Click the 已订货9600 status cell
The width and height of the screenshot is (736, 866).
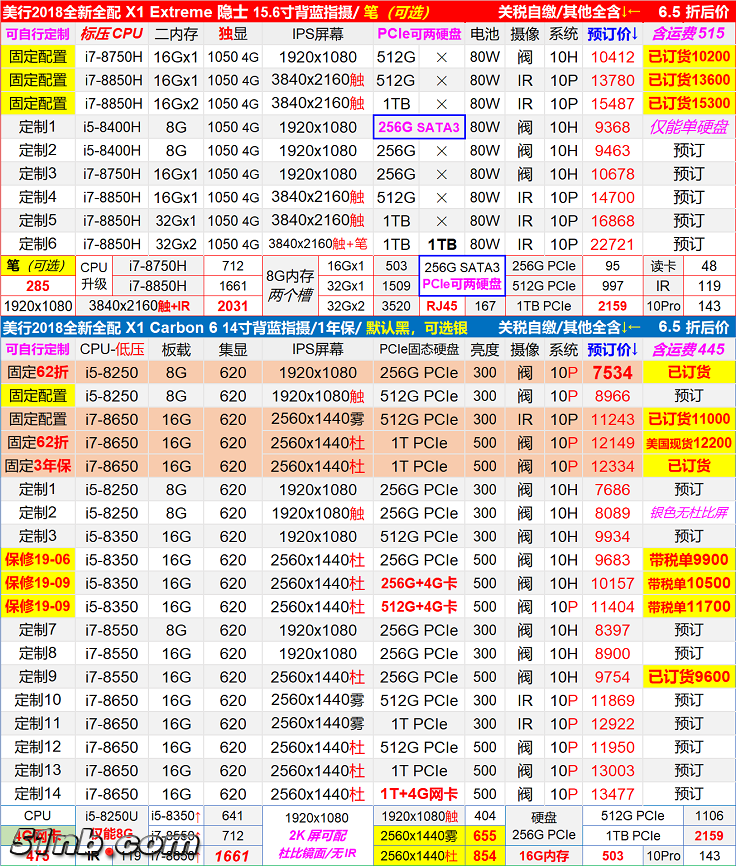pyautogui.click(x=688, y=677)
